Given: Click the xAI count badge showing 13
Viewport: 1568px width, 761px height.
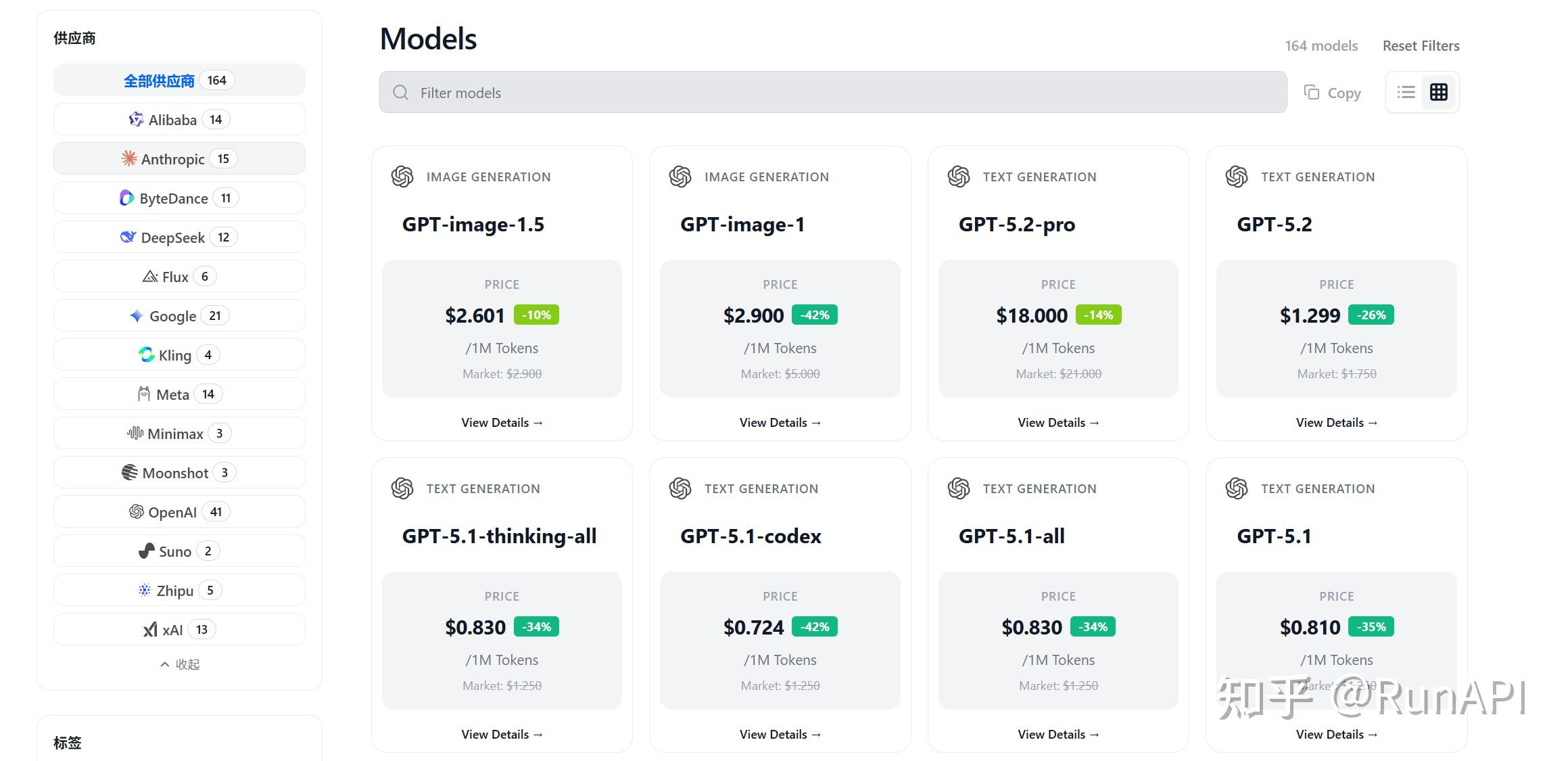Looking at the screenshot, I should click(x=201, y=630).
